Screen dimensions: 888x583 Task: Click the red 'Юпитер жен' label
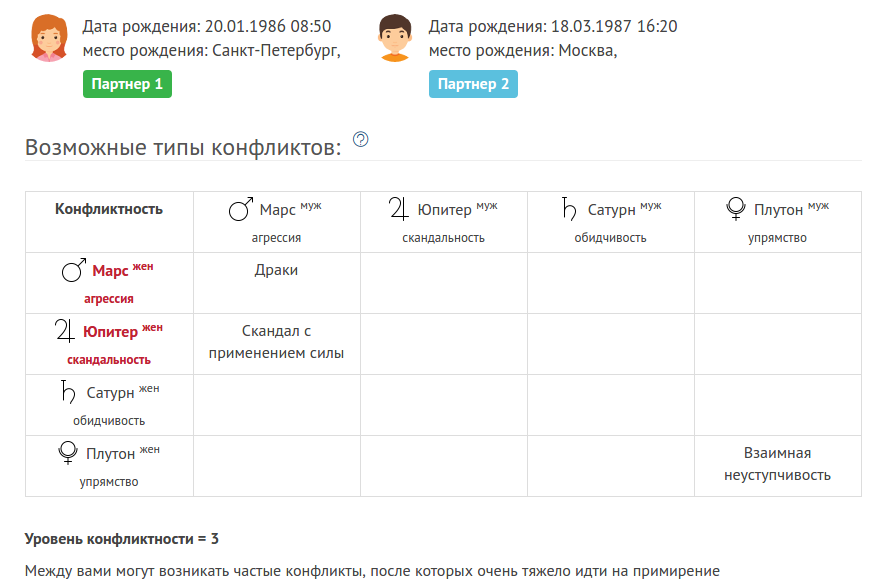(x=123, y=331)
